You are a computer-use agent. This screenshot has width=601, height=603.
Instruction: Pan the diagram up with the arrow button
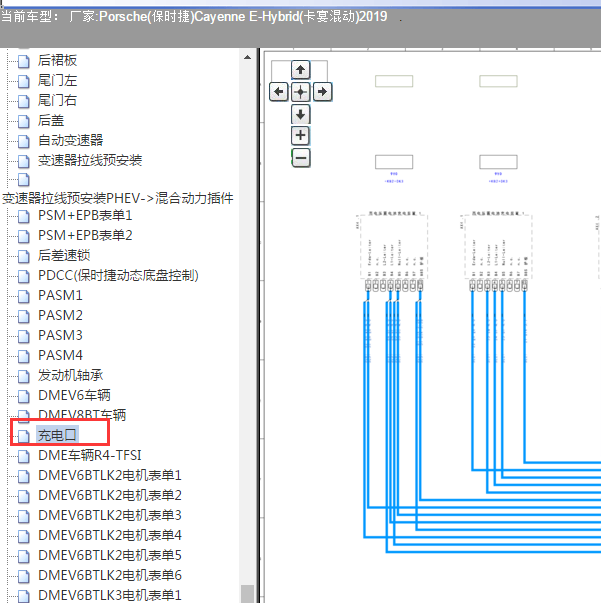point(300,70)
